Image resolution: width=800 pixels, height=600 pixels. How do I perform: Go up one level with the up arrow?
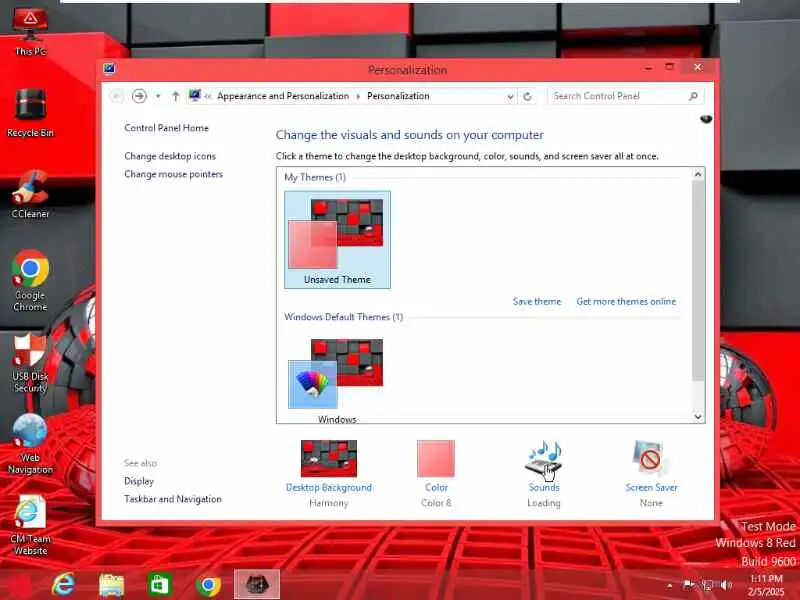pyautogui.click(x=176, y=96)
